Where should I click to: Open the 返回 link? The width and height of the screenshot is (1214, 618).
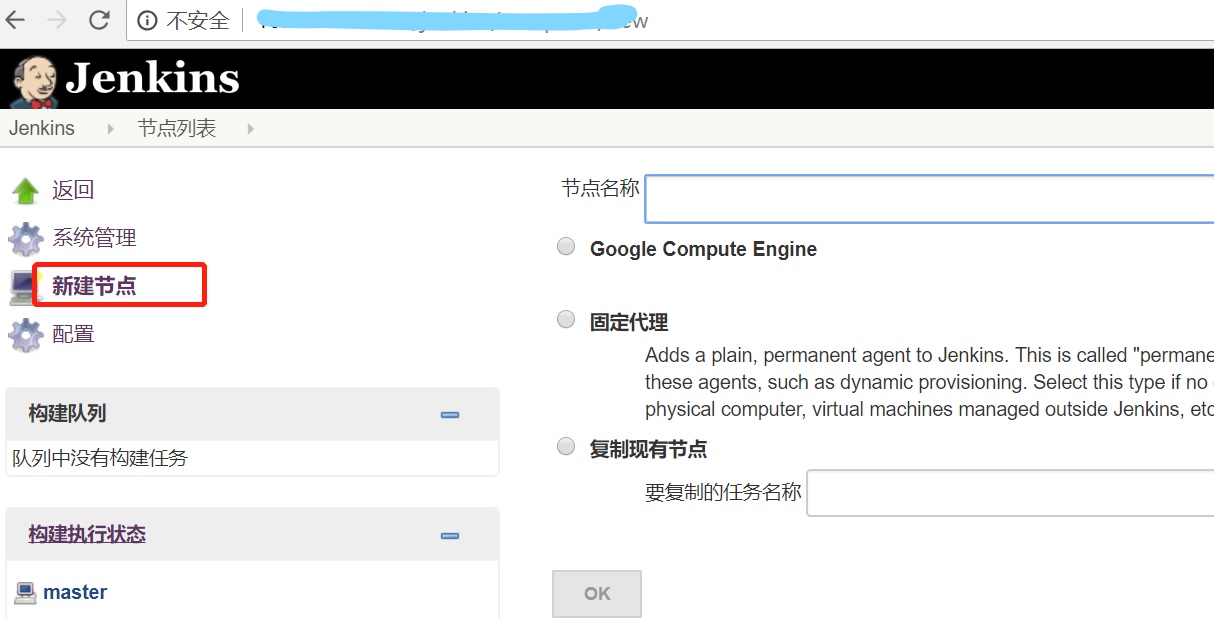[x=73, y=190]
